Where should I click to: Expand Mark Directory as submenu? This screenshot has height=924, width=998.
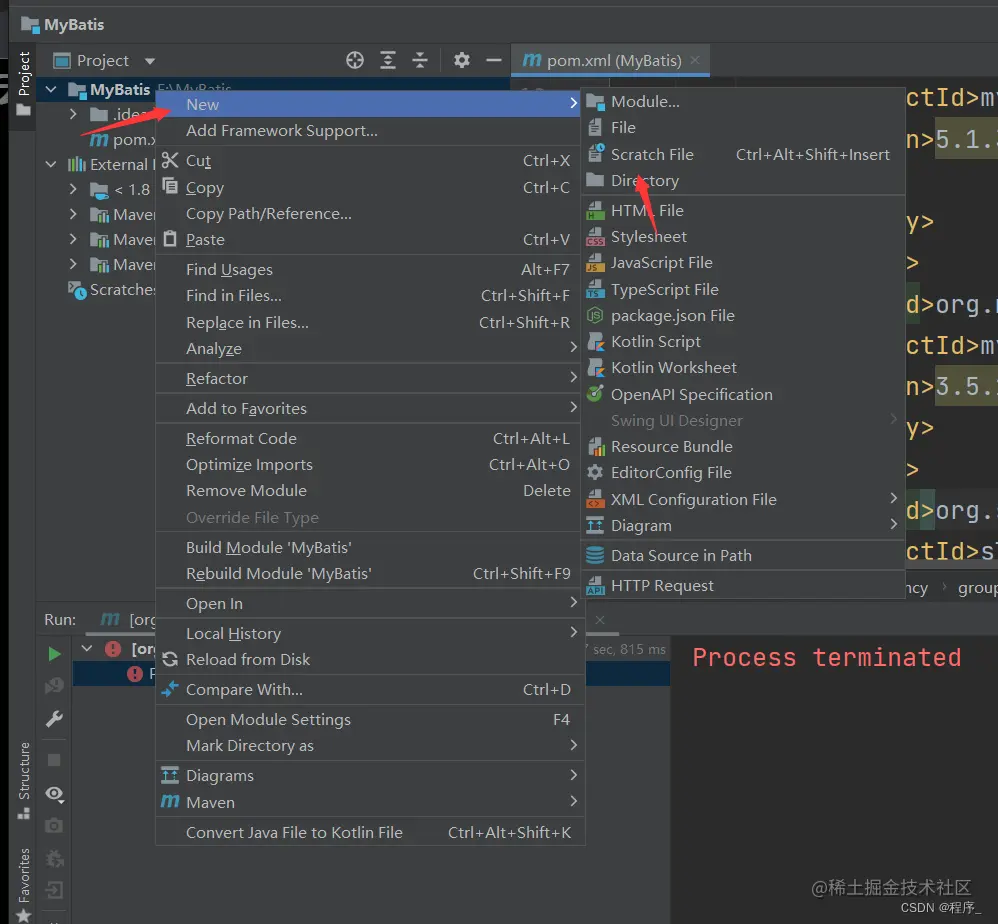click(x=369, y=745)
